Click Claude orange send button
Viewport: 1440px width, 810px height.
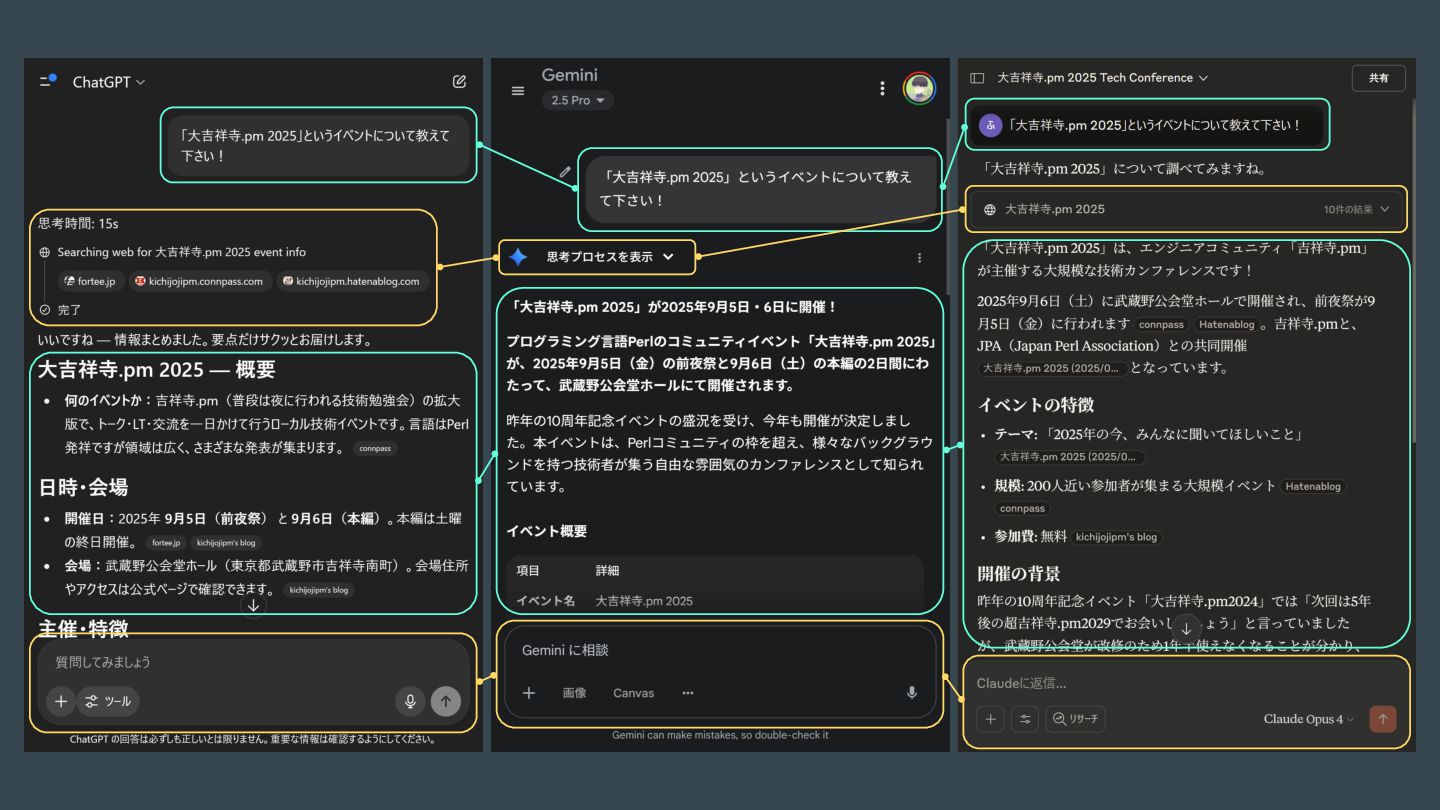tap(1383, 719)
